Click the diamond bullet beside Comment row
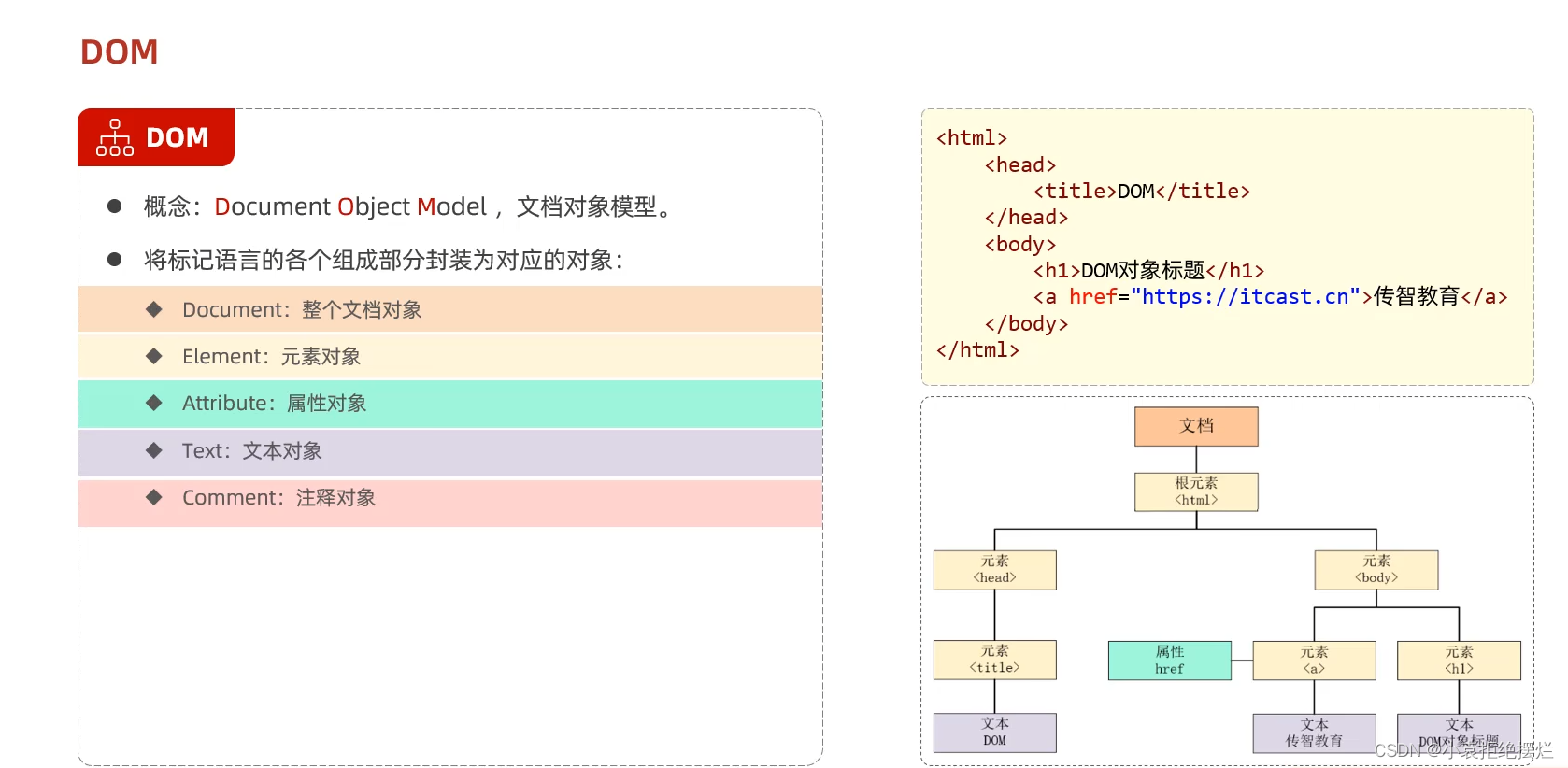Viewport: 1568px width, 768px height. [154, 497]
